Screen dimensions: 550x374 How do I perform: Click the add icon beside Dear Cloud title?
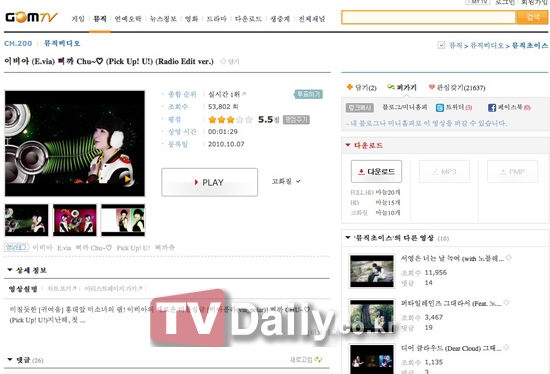coord(506,347)
